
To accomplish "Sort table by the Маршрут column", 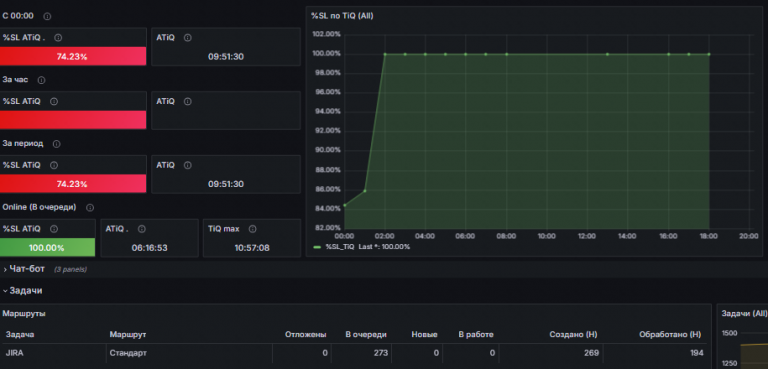I will [x=128, y=335].
